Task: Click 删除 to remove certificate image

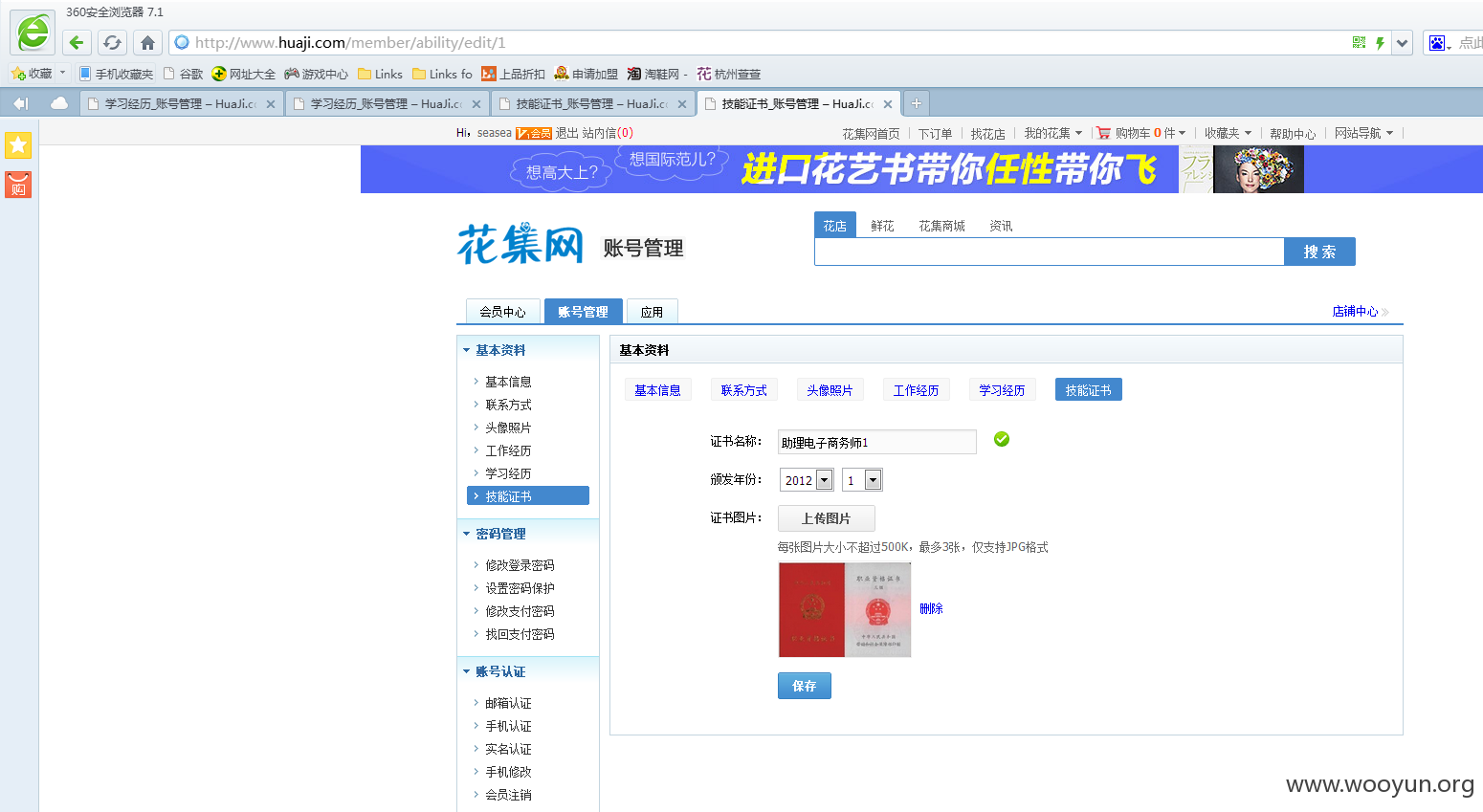Action: pyautogui.click(x=931, y=608)
